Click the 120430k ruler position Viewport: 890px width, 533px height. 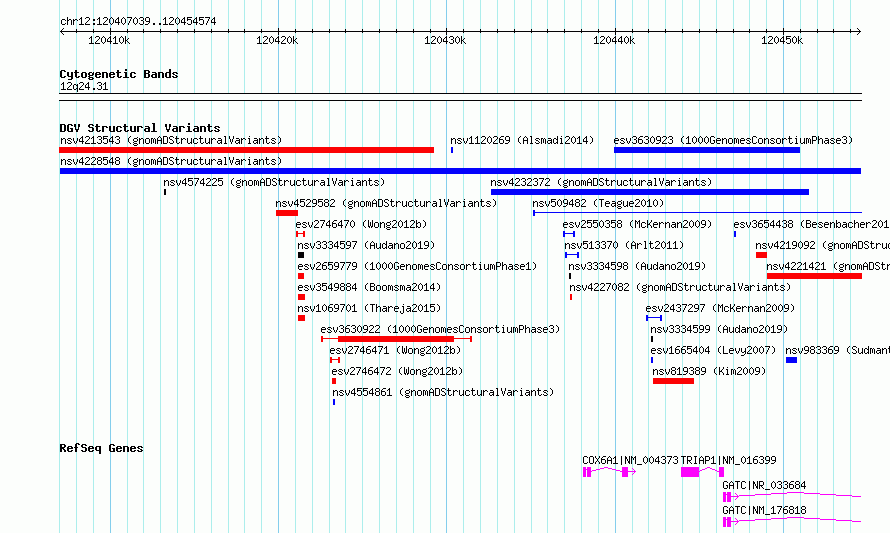[445, 40]
